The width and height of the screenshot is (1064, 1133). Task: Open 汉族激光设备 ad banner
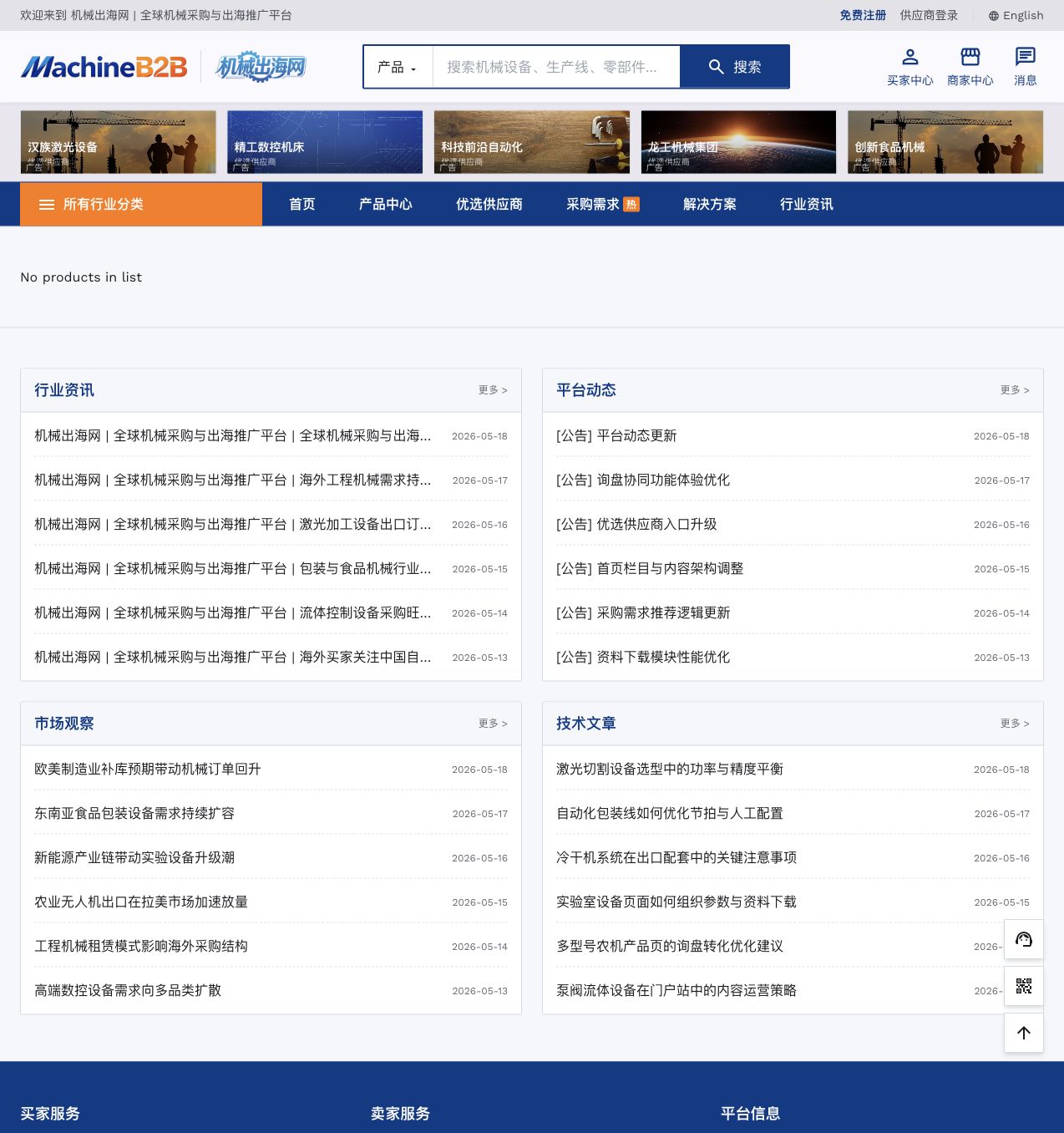point(118,142)
